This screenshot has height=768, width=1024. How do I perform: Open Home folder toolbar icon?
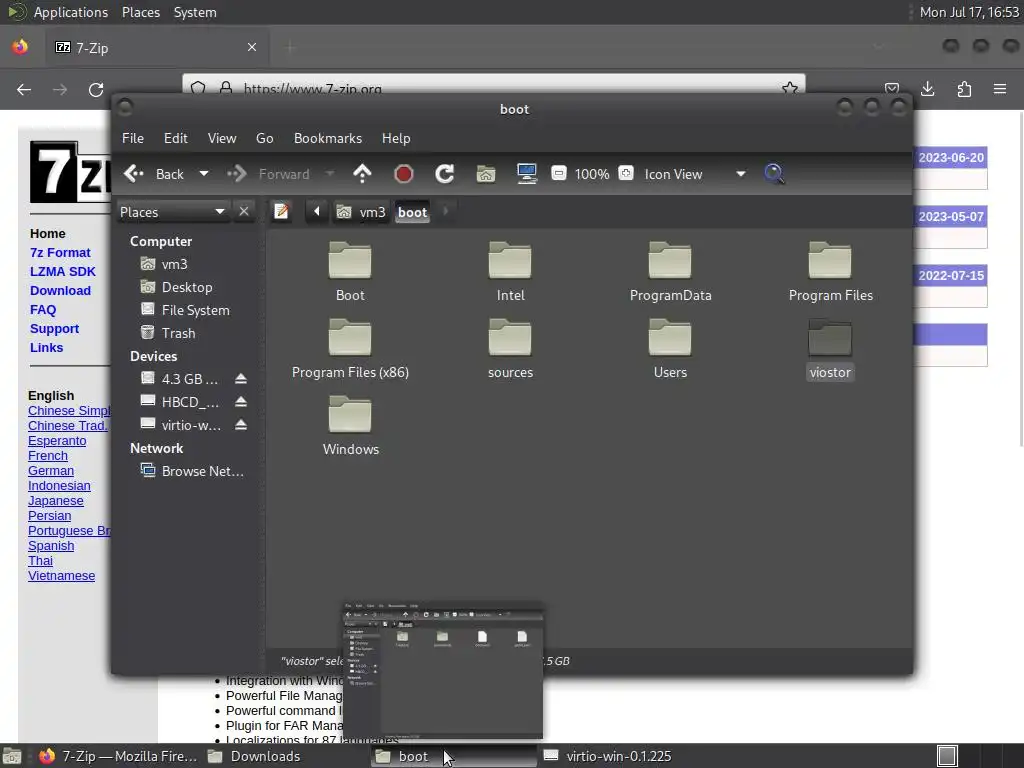(x=486, y=174)
